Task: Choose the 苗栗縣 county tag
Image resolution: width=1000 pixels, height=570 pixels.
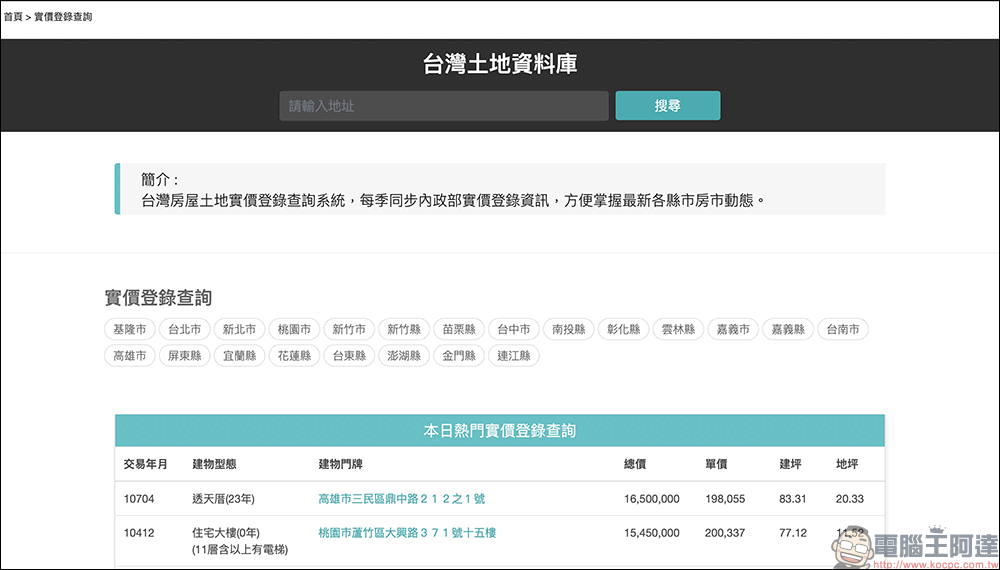Action: point(459,329)
